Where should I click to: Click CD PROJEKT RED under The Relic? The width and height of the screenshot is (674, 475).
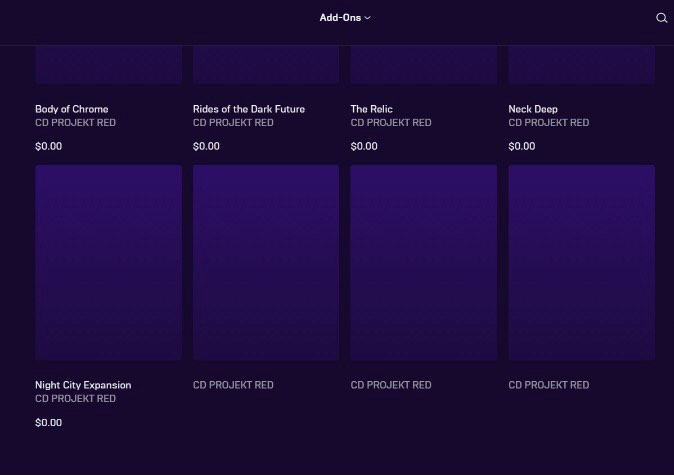pyautogui.click(x=391, y=123)
